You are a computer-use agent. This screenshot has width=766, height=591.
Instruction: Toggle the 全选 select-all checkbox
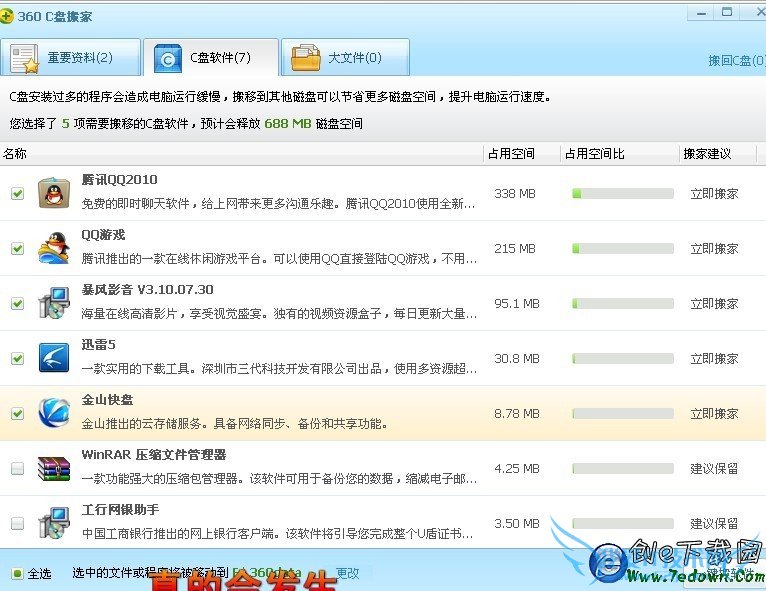click(x=17, y=573)
